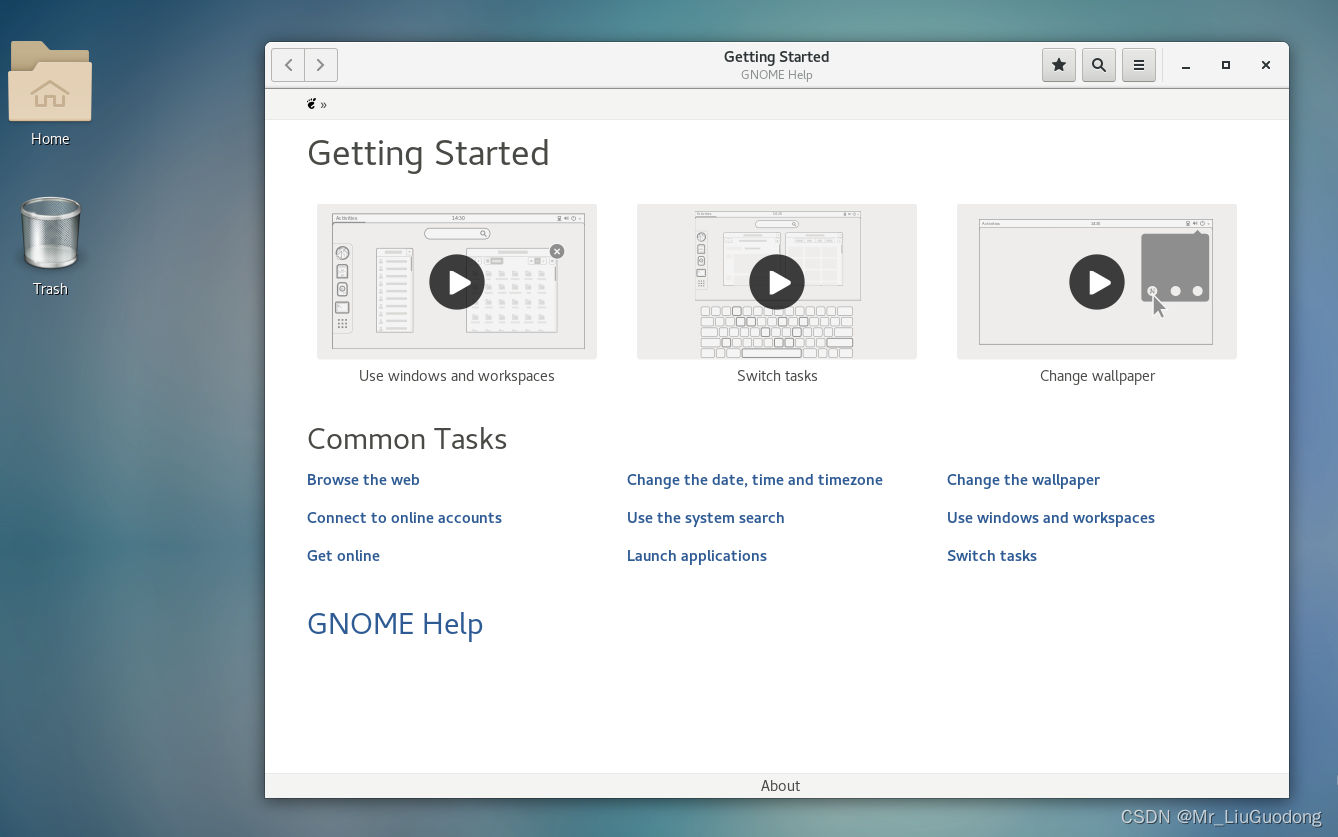Open bookmarks with the star icon

(x=1059, y=65)
